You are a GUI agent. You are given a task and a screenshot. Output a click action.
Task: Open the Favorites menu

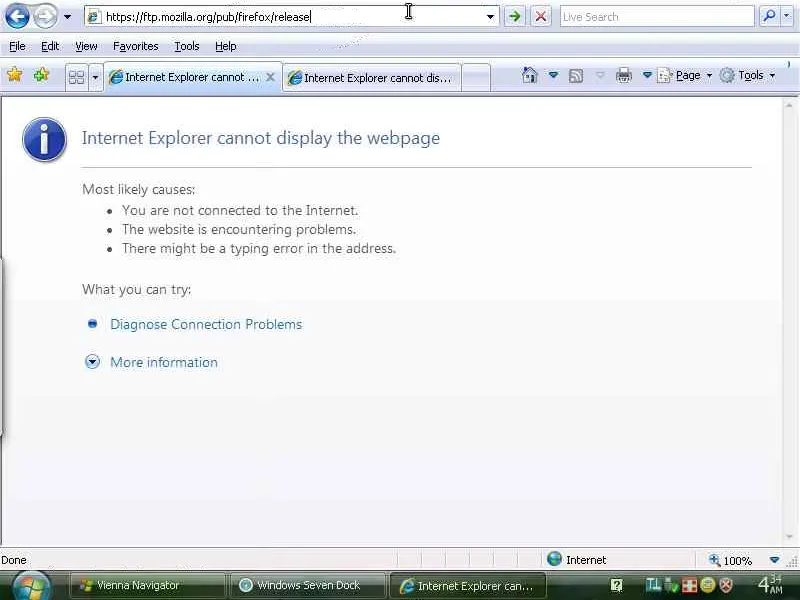(x=136, y=46)
